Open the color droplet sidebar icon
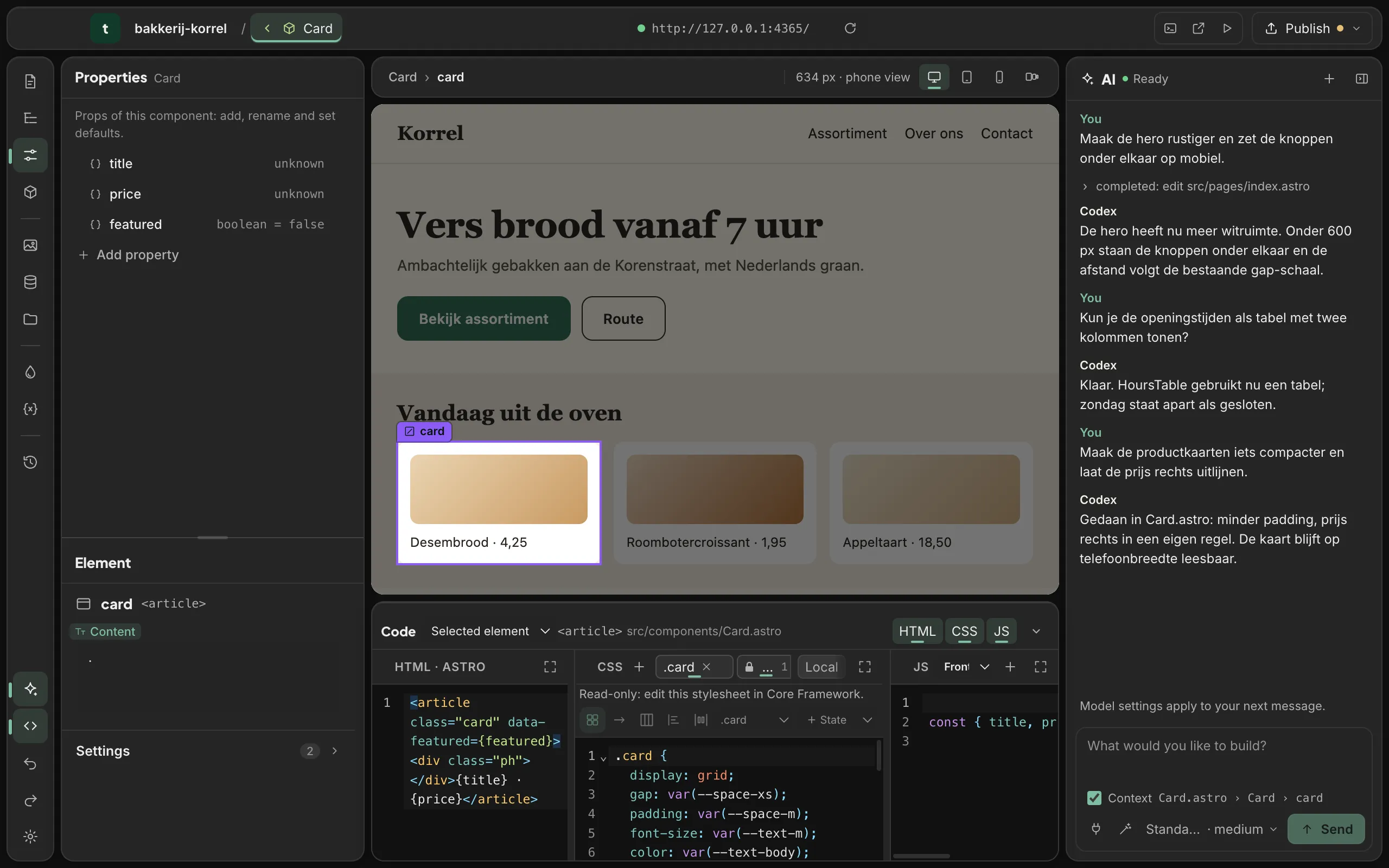Image resolution: width=1389 pixels, height=868 pixels. [30, 372]
